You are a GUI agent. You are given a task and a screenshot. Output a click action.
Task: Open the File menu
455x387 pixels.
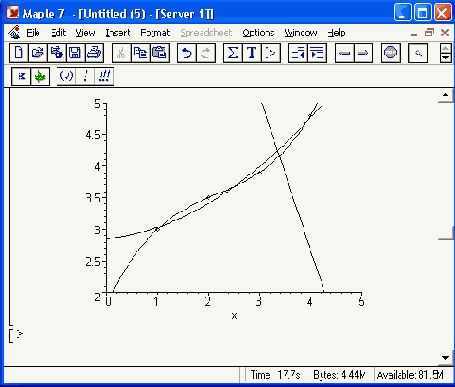click(x=33, y=33)
